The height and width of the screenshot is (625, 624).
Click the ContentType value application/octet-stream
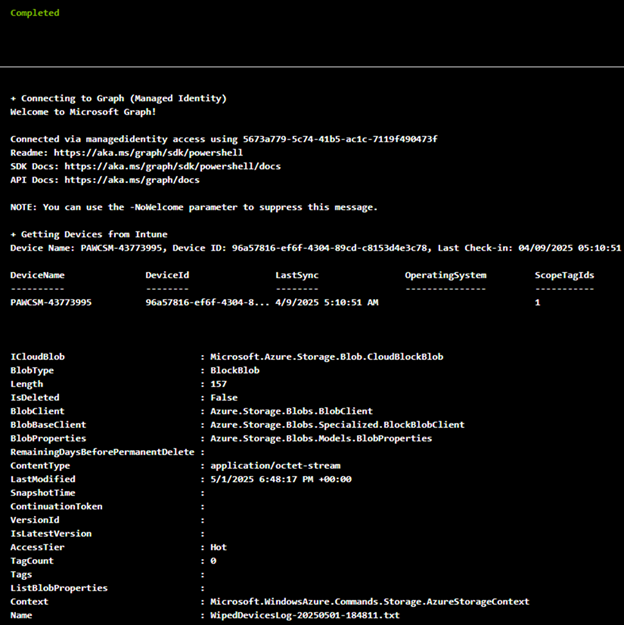click(276, 466)
